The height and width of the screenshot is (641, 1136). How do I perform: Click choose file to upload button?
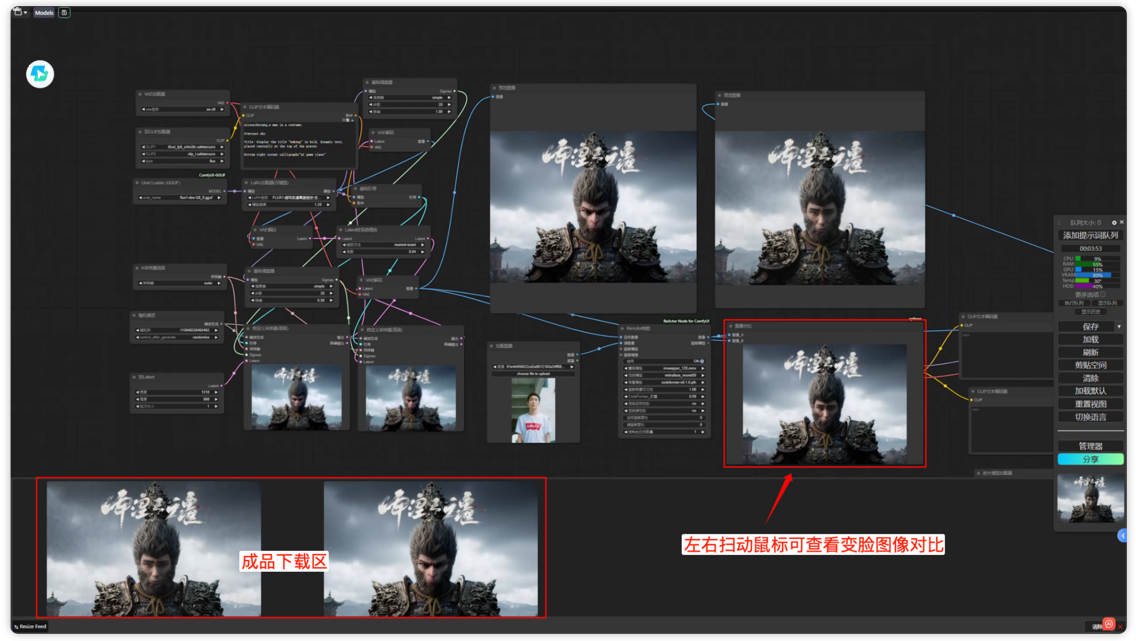click(x=533, y=374)
